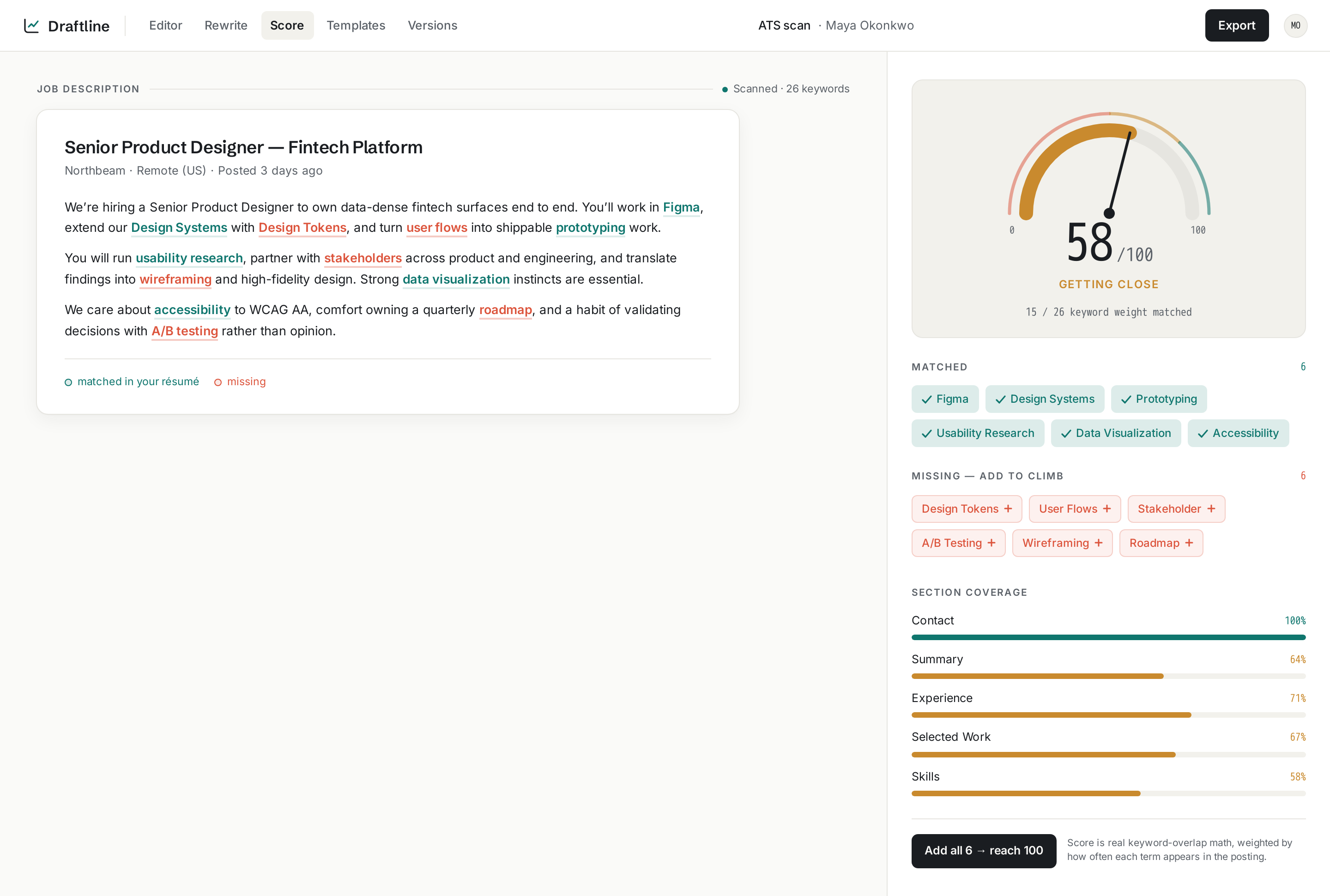Toggle the matched Accessibility keyword chip
This screenshot has width=1330, height=896.
coord(1238,433)
